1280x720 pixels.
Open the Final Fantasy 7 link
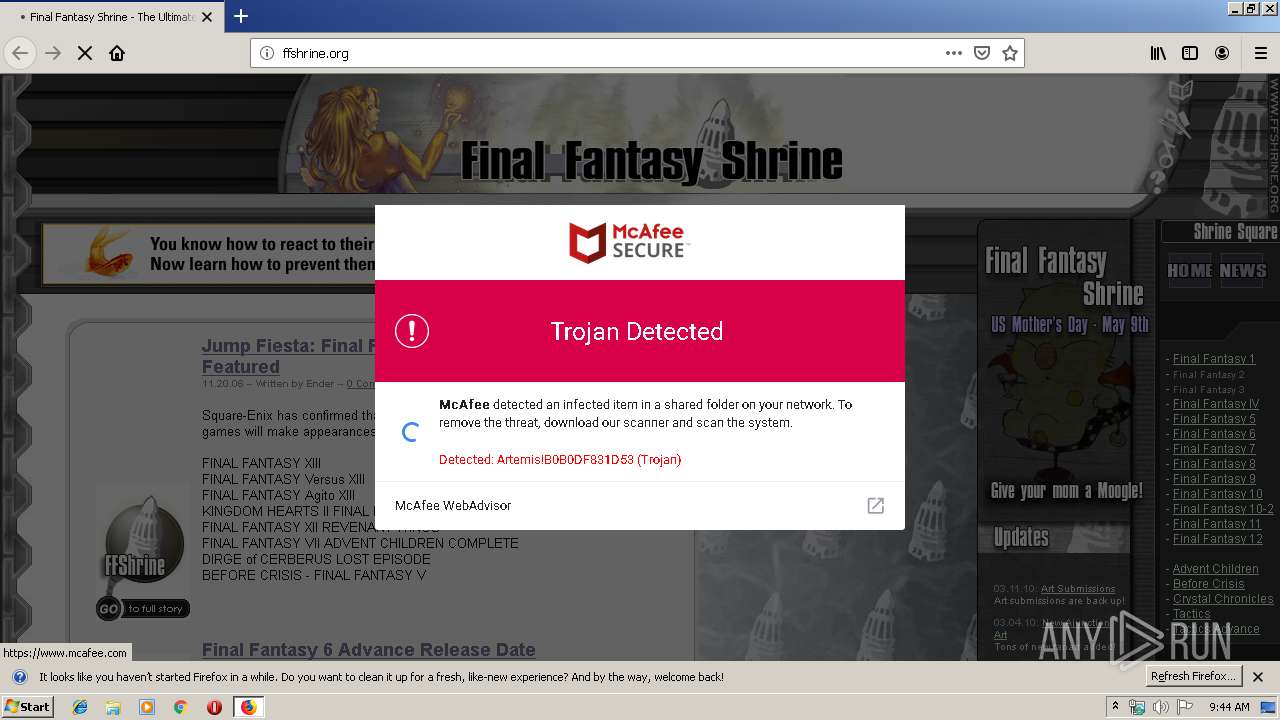point(1214,449)
